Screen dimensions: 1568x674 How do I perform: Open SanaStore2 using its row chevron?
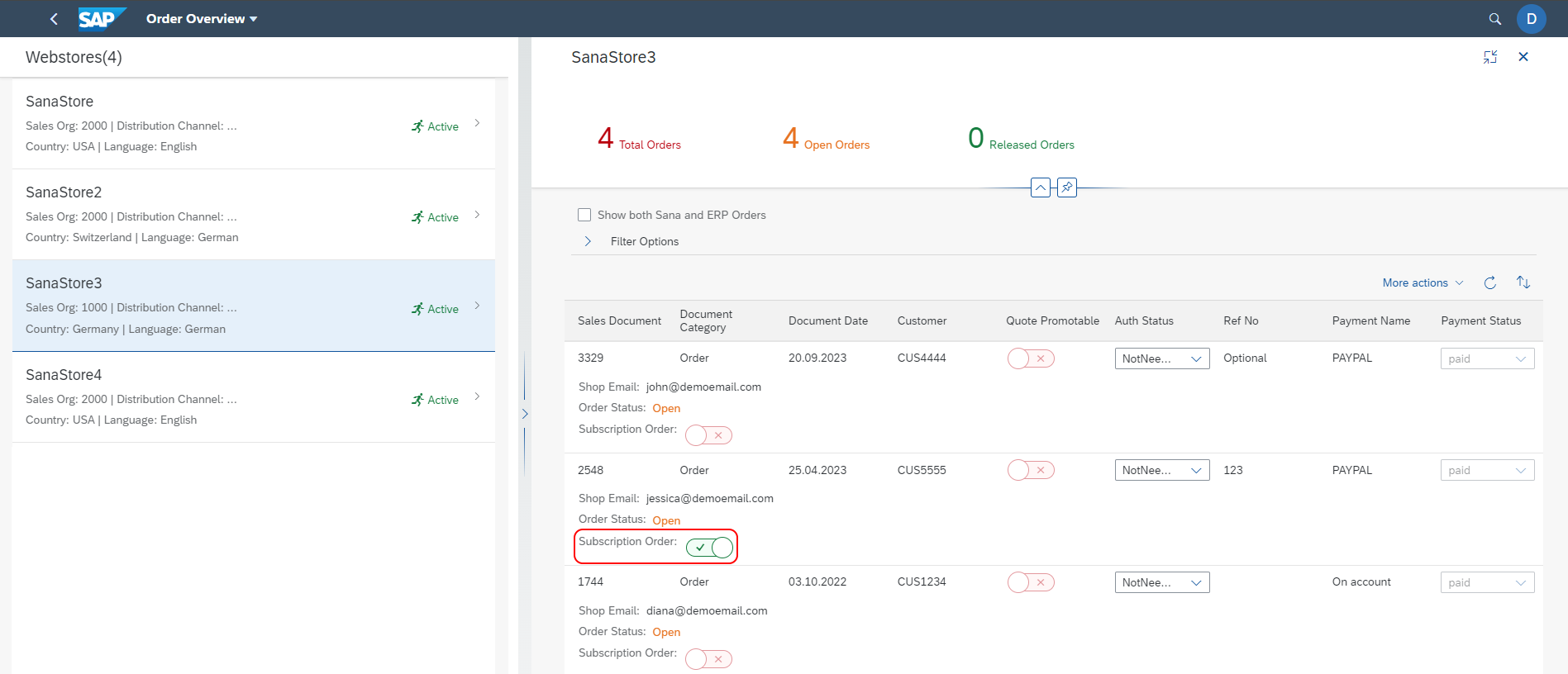point(477,215)
